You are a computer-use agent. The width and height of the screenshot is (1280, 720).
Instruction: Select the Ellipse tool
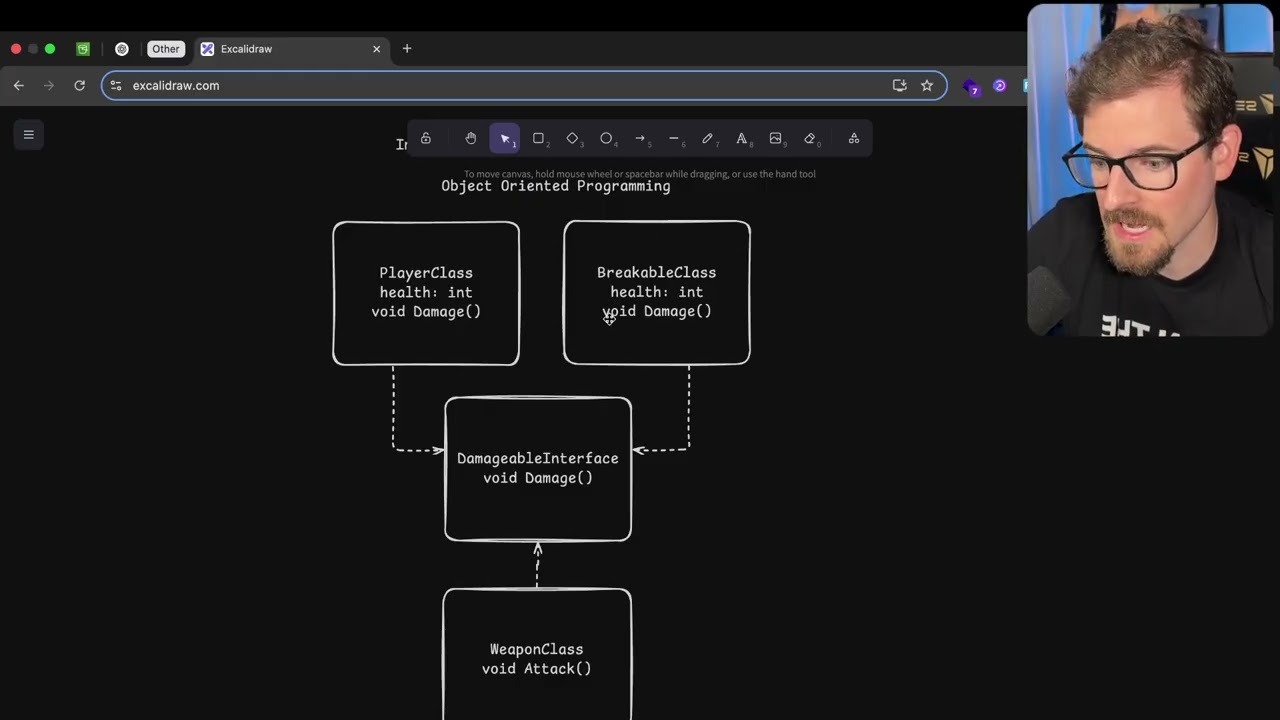coord(606,139)
